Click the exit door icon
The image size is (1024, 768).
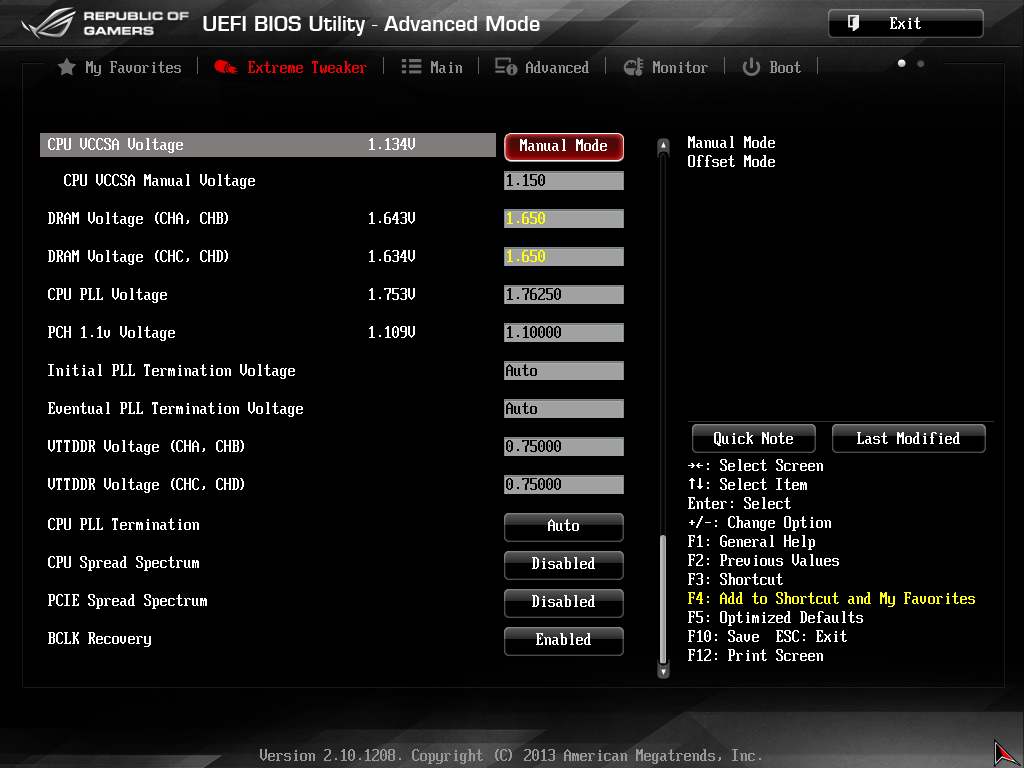pyautogui.click(x=853, y=24)
